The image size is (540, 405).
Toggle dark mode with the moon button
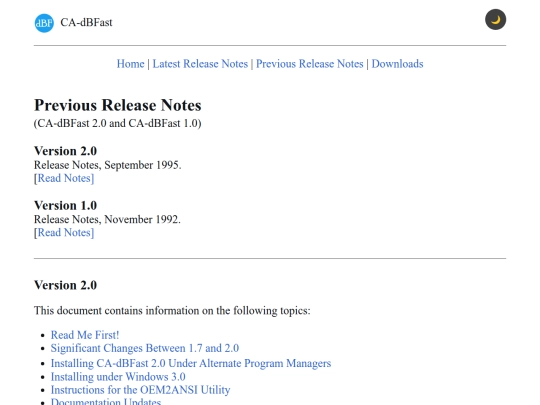495,20
